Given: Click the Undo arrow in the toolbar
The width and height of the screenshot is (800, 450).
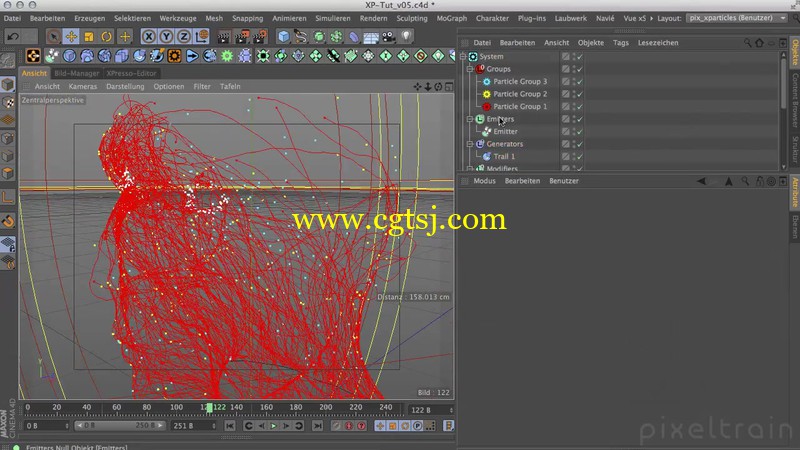Looking at the screenshot, I should coord(13,37).
